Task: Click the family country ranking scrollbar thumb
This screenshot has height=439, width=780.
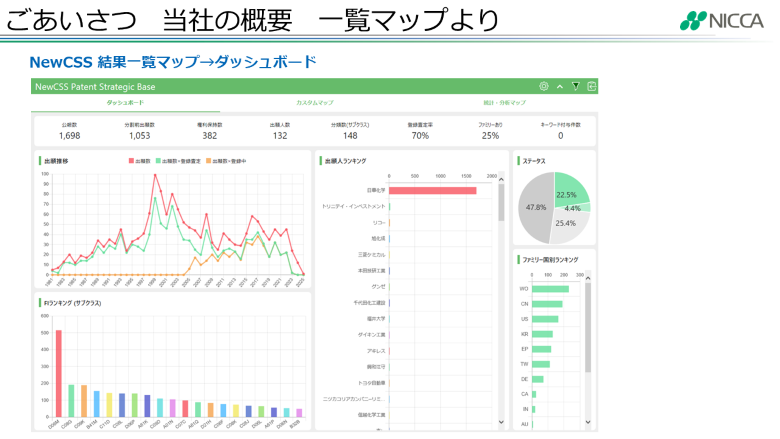Action: (588, 328)
